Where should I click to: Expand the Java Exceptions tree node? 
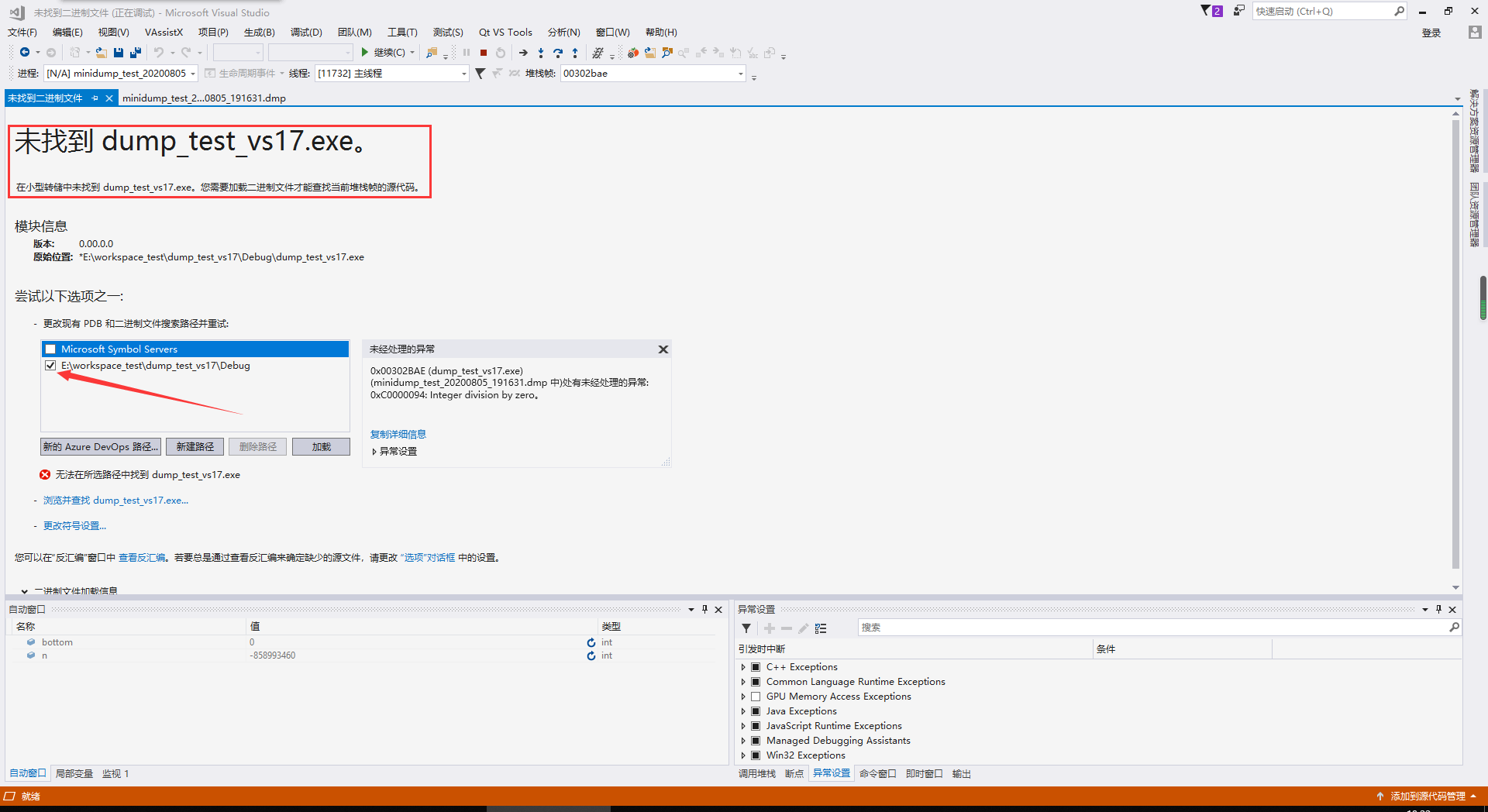743,711
